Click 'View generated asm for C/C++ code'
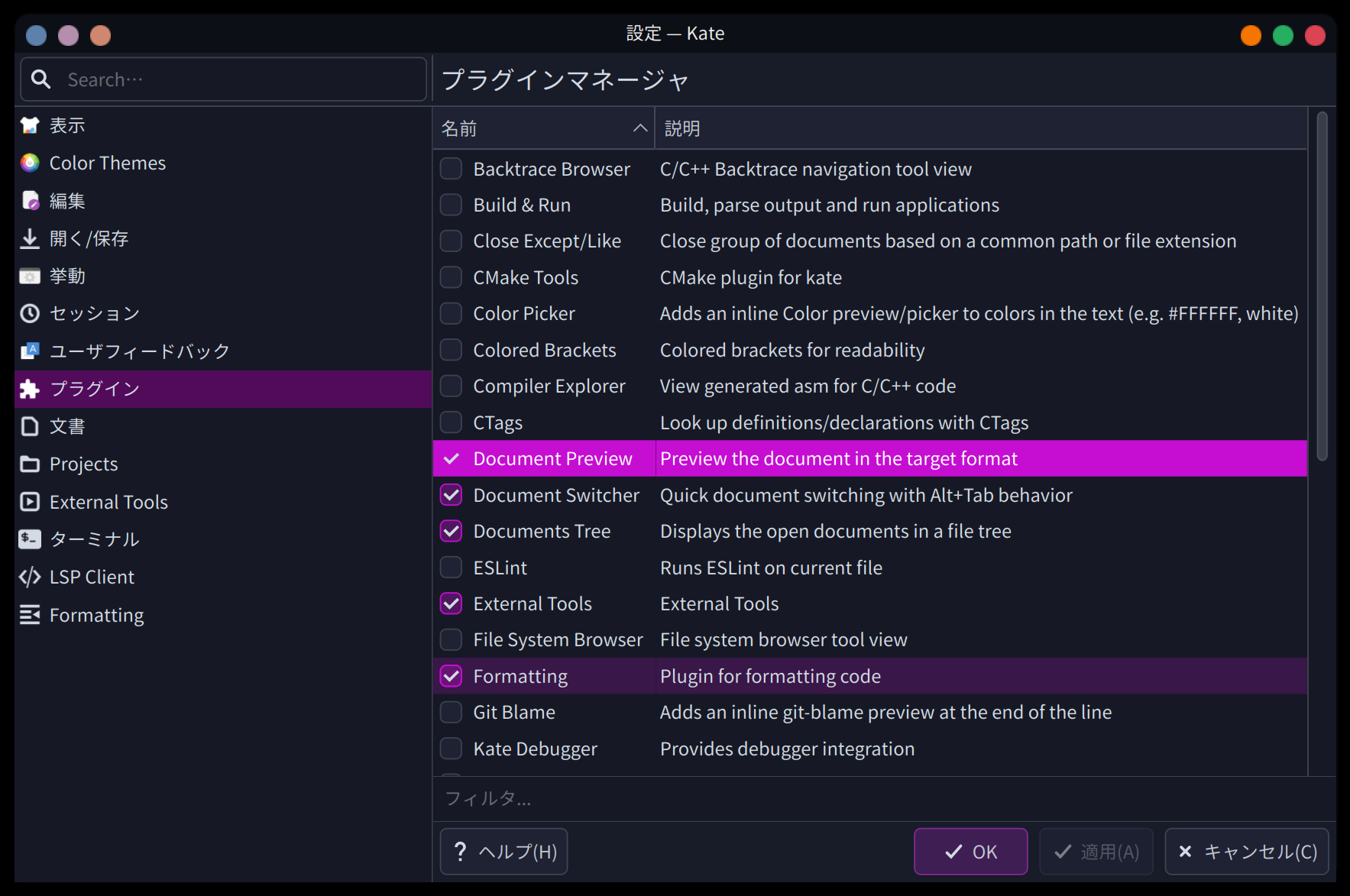This screenshot has height=896, width=1350. (808, 386)
